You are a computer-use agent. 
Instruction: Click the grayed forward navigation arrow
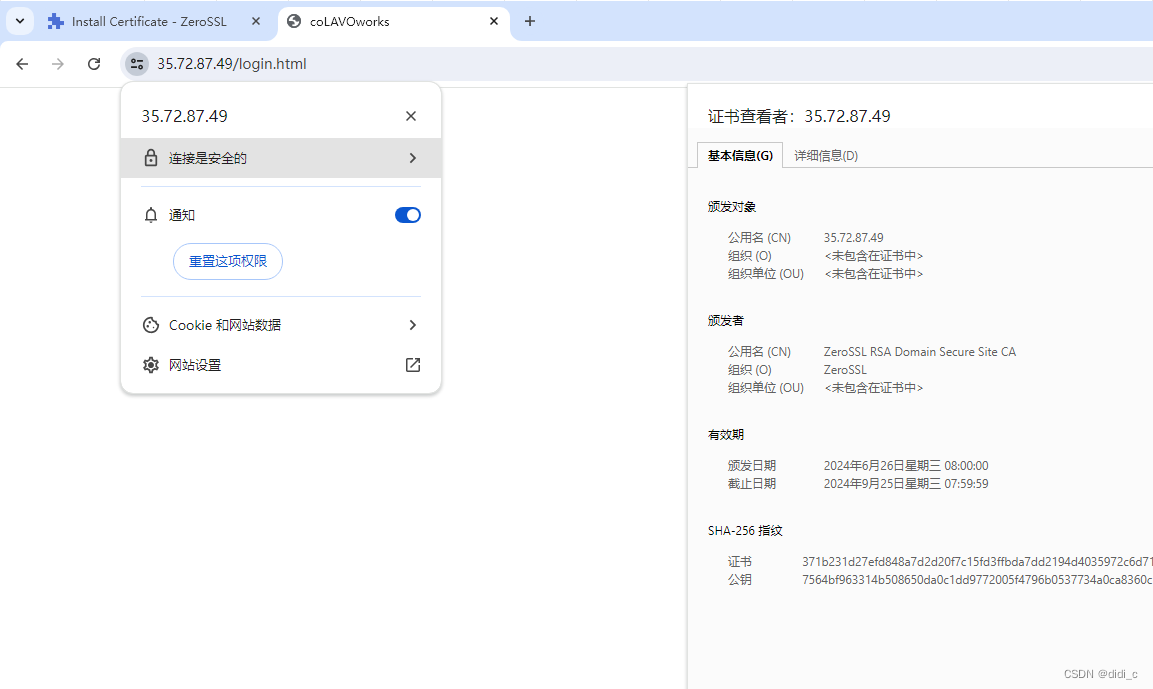58,64
